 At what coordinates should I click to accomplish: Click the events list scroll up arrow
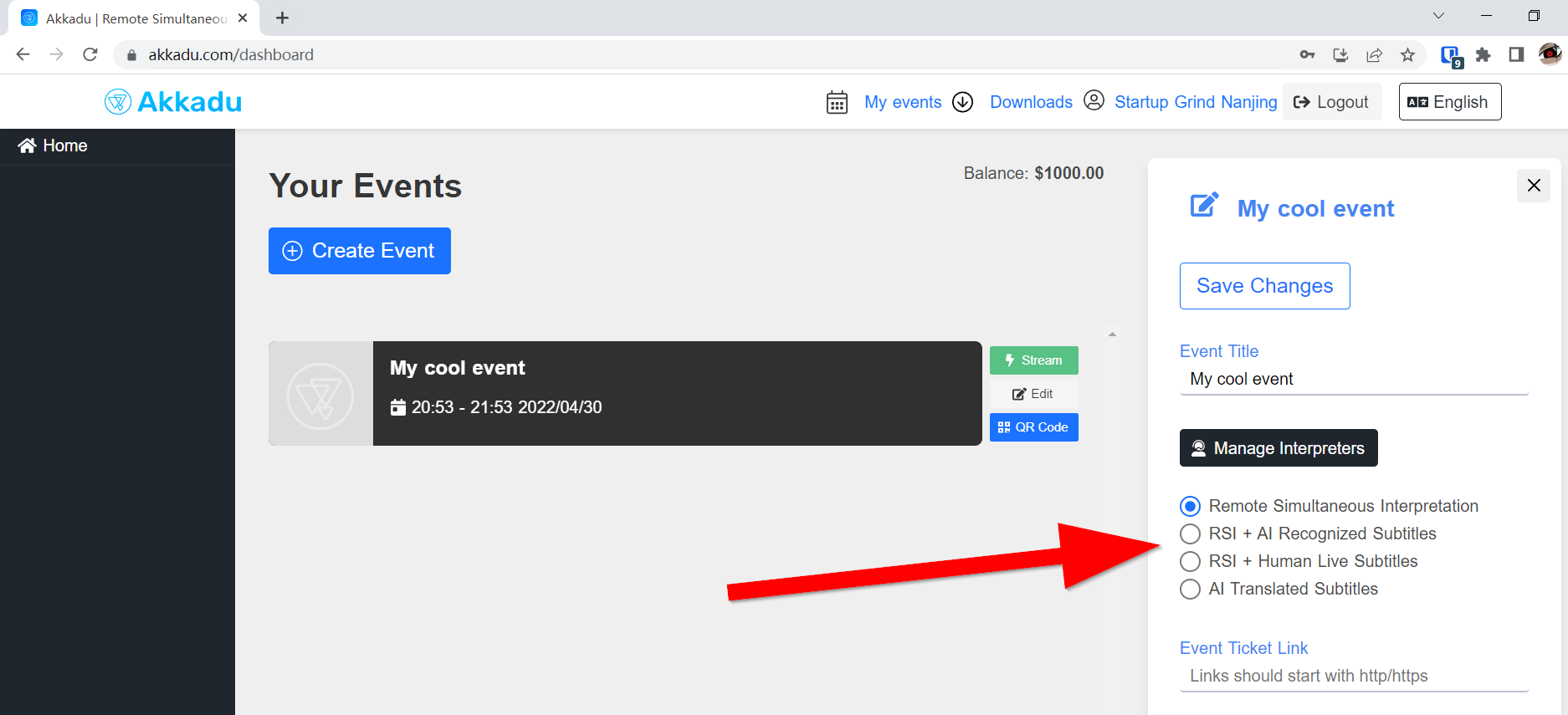1112,335
